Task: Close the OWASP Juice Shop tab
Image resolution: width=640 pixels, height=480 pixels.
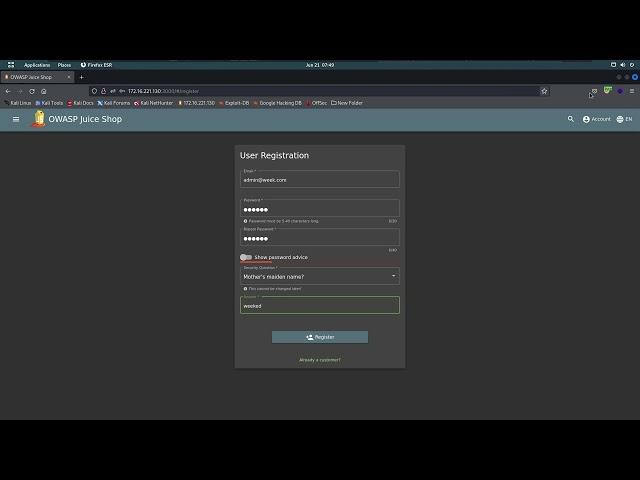Action: point(69,77)
